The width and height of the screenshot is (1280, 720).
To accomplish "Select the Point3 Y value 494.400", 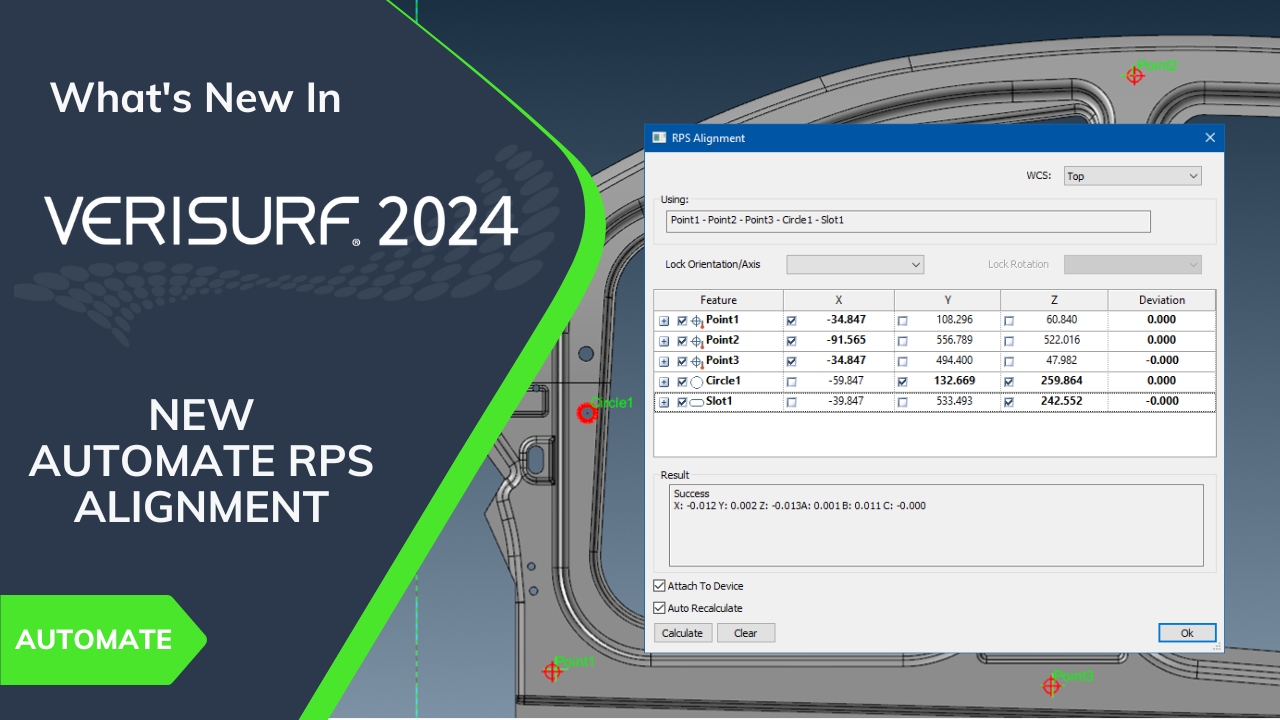I will click(955, 360).
